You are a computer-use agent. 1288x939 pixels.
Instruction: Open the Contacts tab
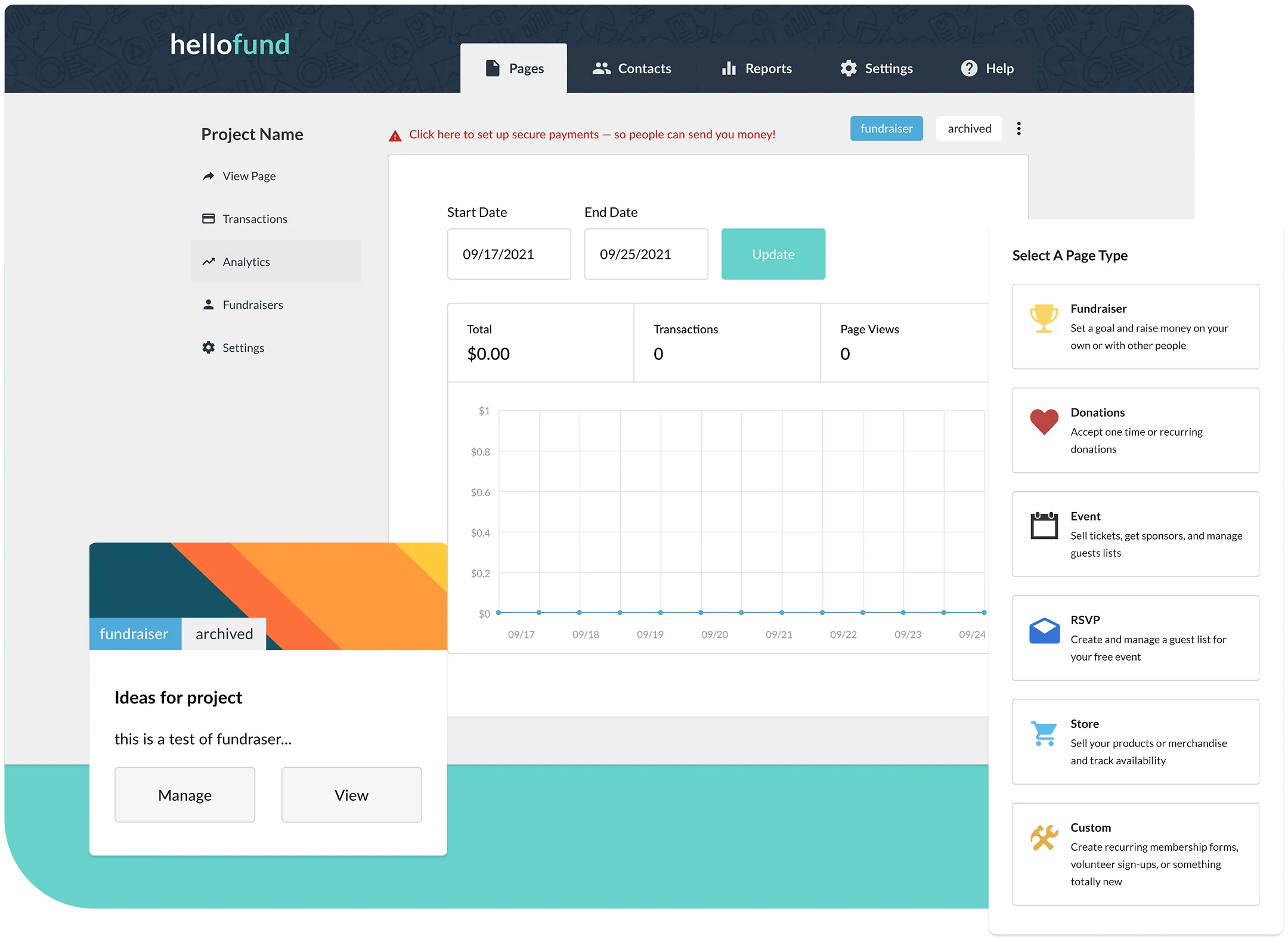pos(631,68)
